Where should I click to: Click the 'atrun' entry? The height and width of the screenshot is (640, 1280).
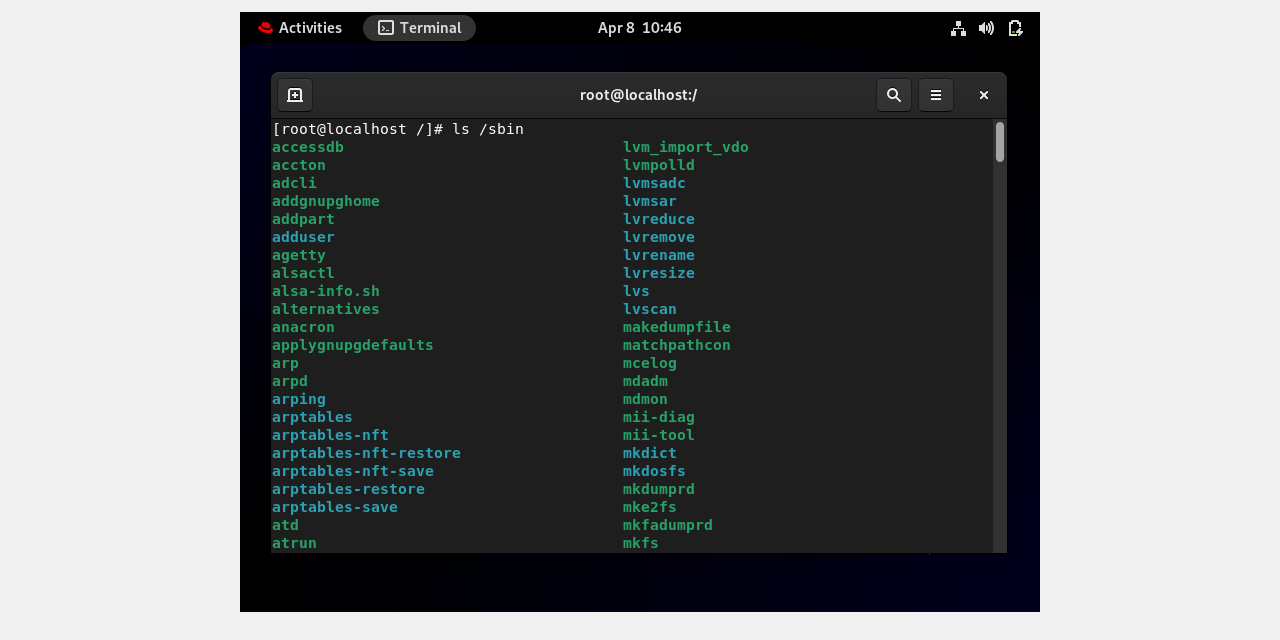pos(294,543)
